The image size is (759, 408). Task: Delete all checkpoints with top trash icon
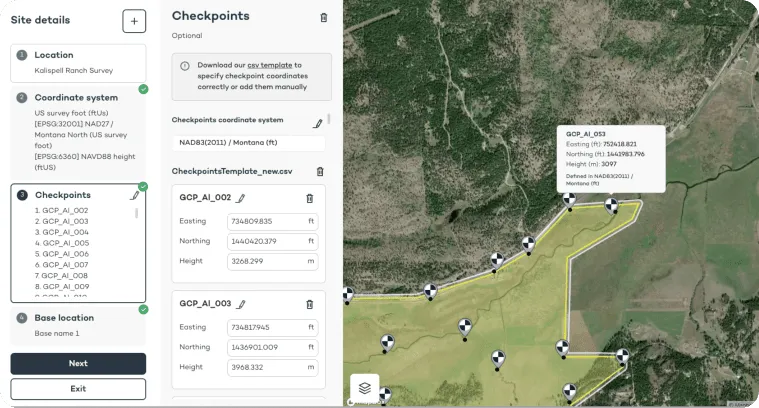pyautogui.click(x=322, y=17)
